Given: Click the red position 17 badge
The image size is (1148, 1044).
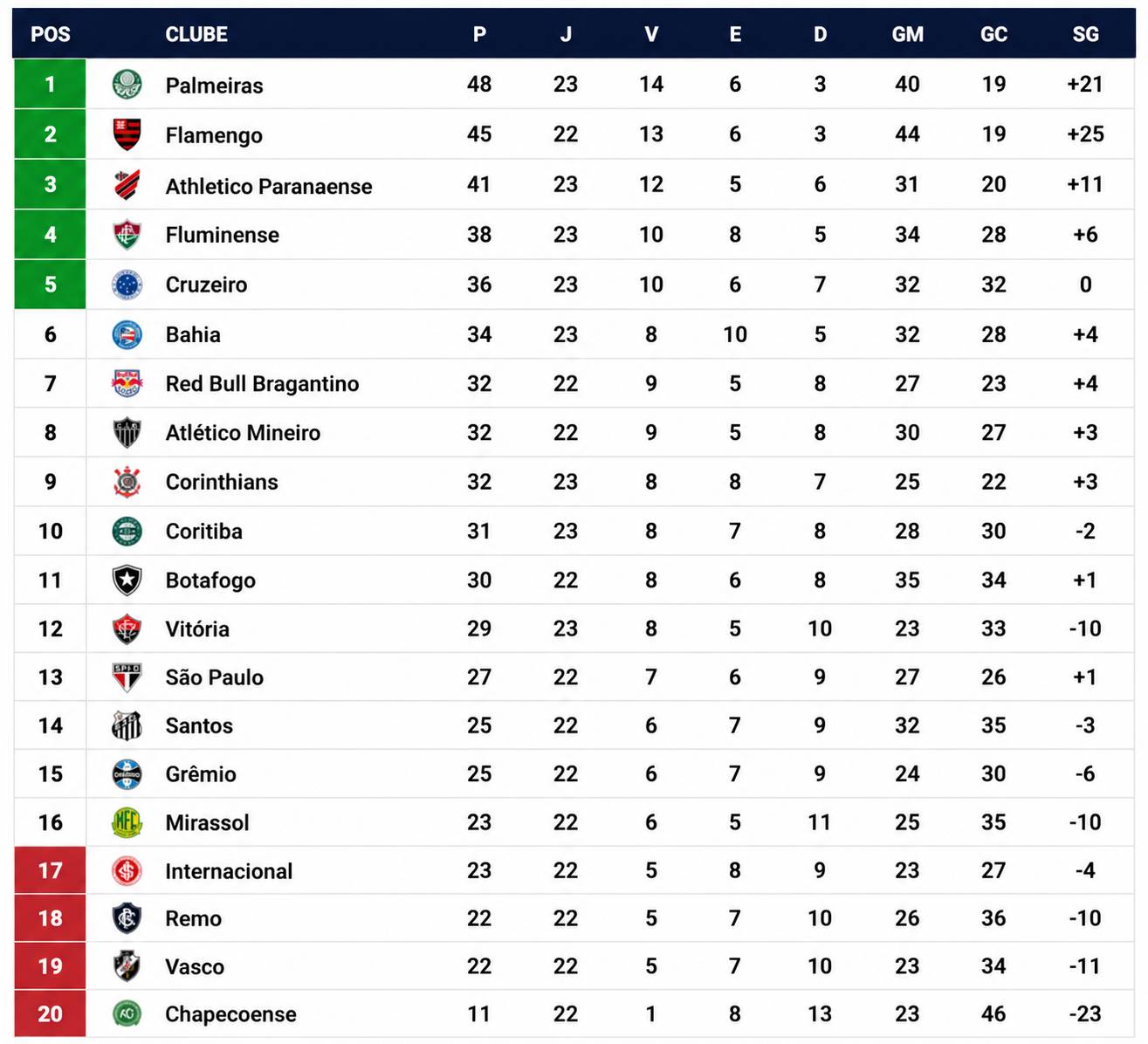Looking at the screenshot, I should [50, 870].
